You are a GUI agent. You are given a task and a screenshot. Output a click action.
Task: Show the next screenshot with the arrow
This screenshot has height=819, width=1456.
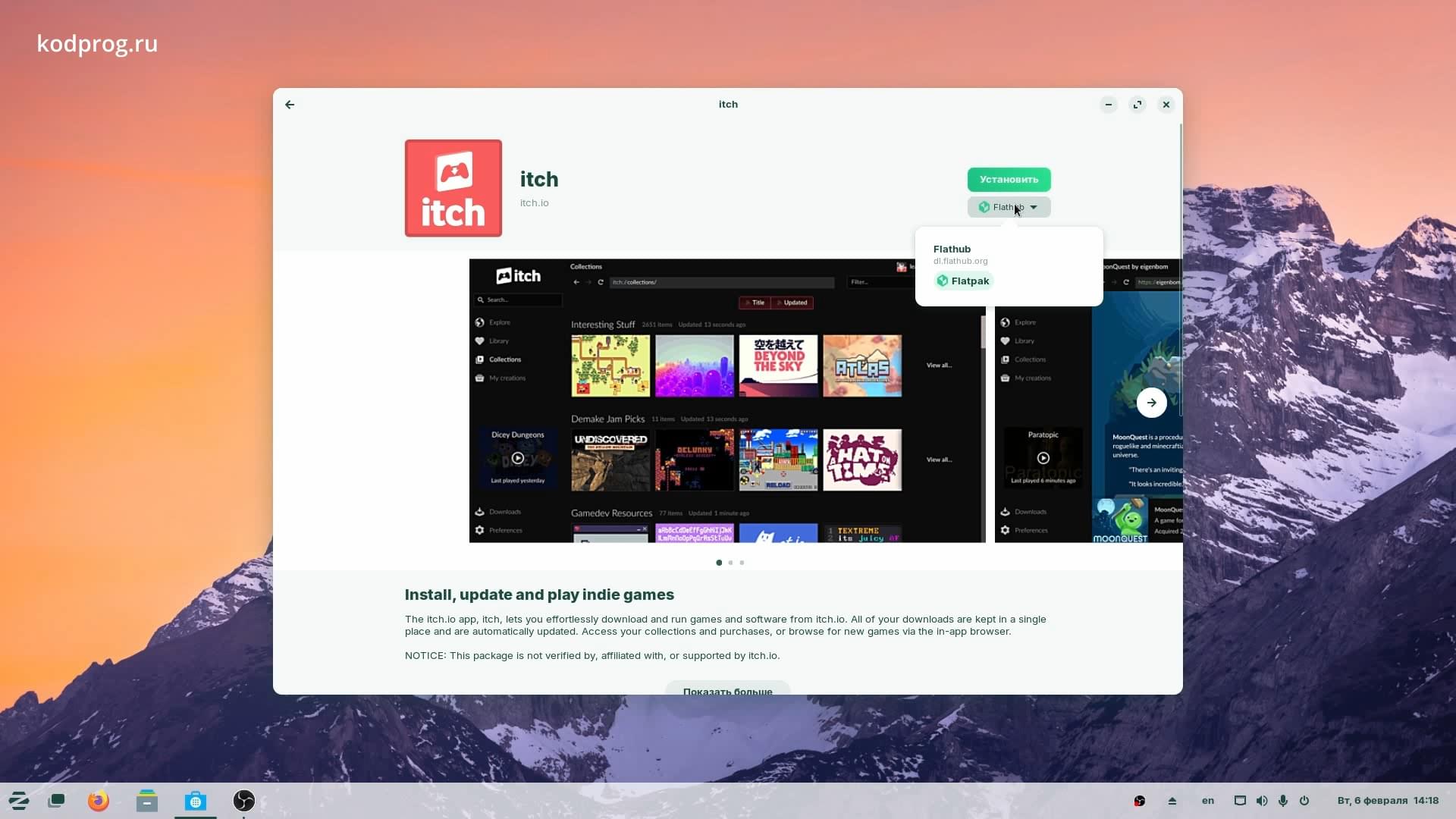1151,403
